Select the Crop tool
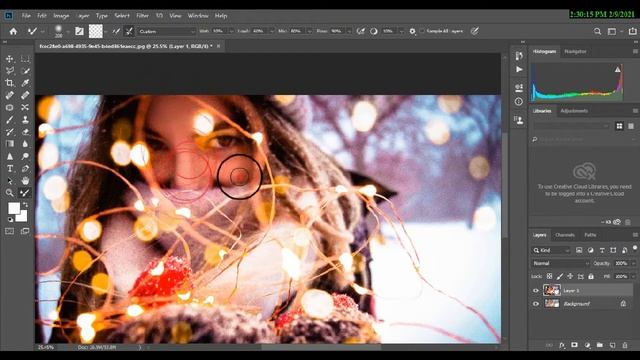The width and height of the screenshot is (640, 360). [10, 83]
